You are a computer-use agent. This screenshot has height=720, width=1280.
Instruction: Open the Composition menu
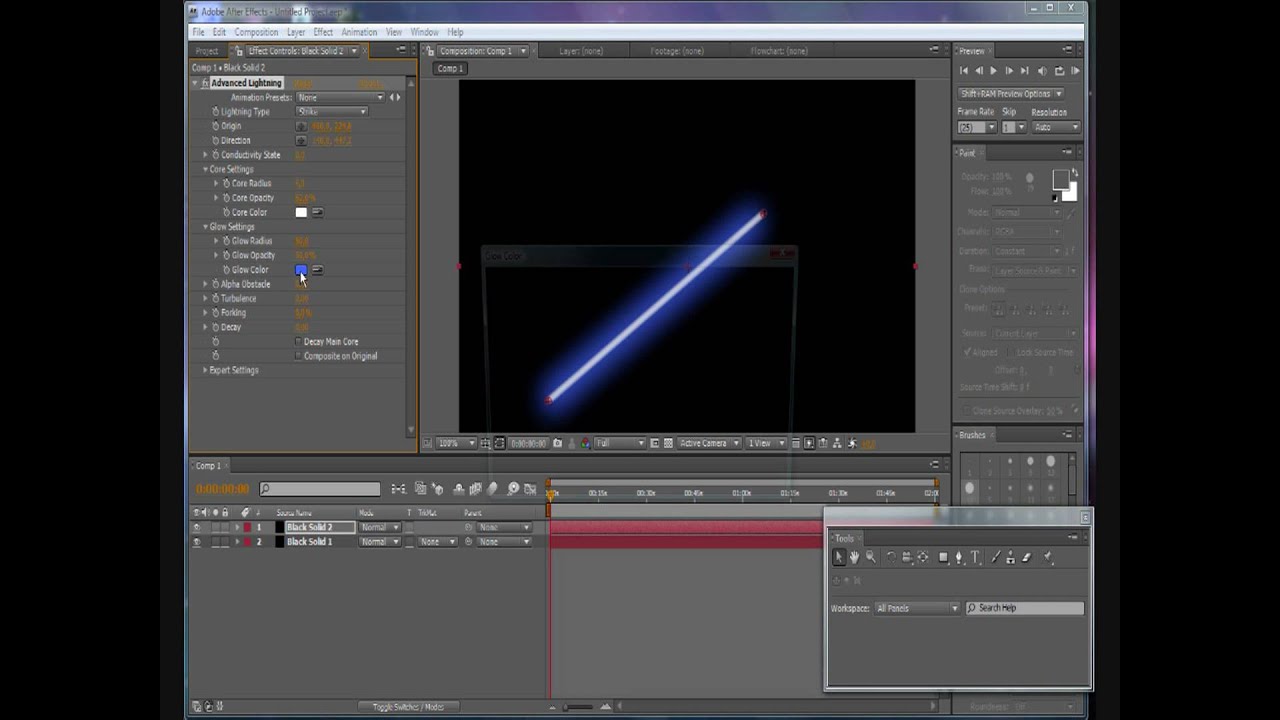pyautogui.click(x=256, y=32)
